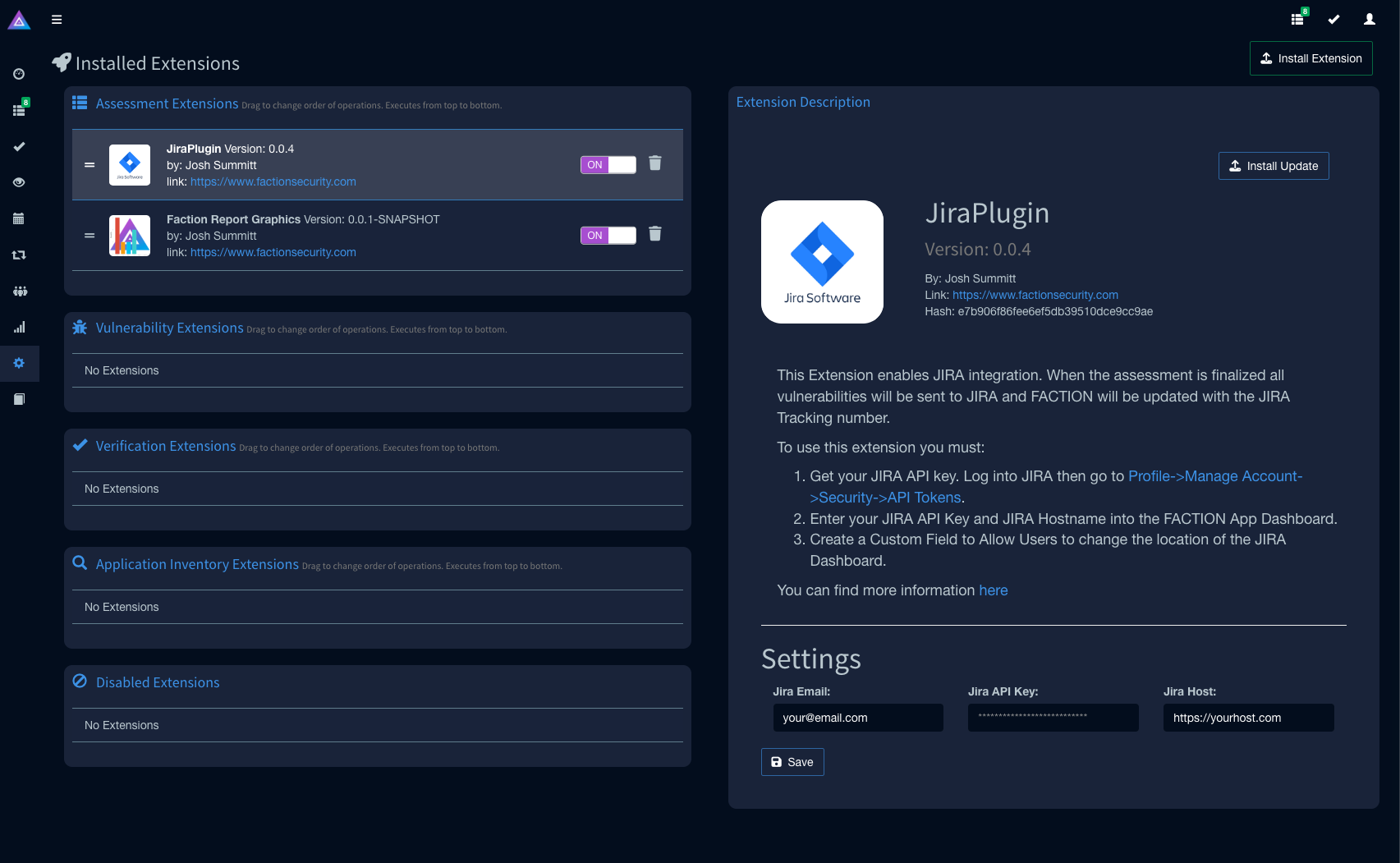Click the Installed Extensions page title
Screen dimensions: 1400x863
pos(158,63)
